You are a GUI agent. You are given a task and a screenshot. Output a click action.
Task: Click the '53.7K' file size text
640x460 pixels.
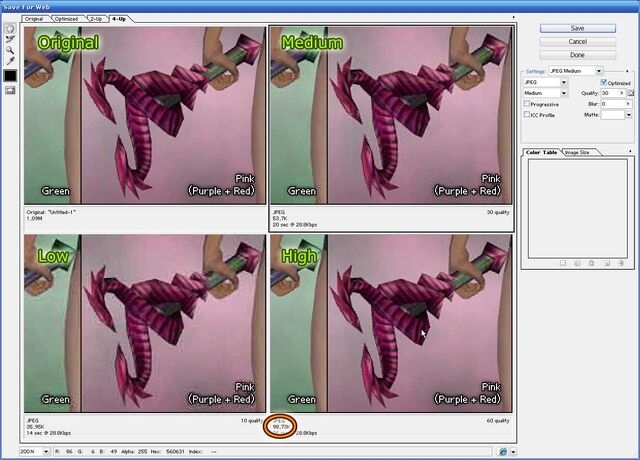pos(280,218)
